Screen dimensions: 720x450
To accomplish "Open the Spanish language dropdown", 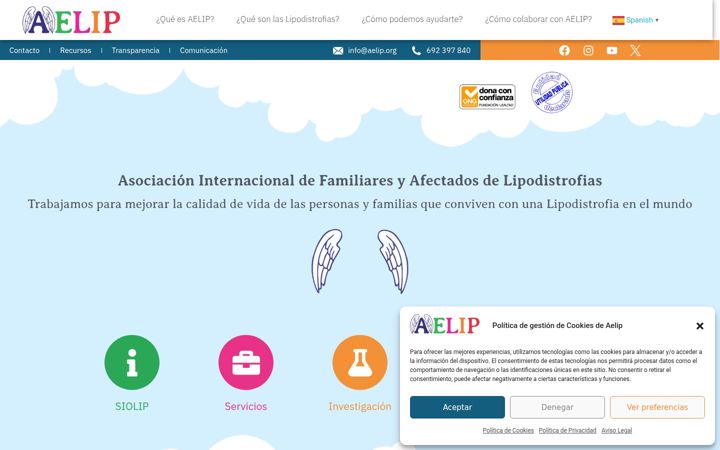I will coord(636,20).
